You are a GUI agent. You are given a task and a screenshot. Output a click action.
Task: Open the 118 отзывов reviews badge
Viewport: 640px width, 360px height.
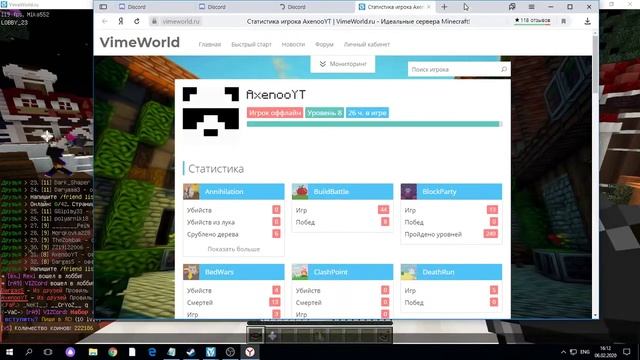(x=532, y=20)
